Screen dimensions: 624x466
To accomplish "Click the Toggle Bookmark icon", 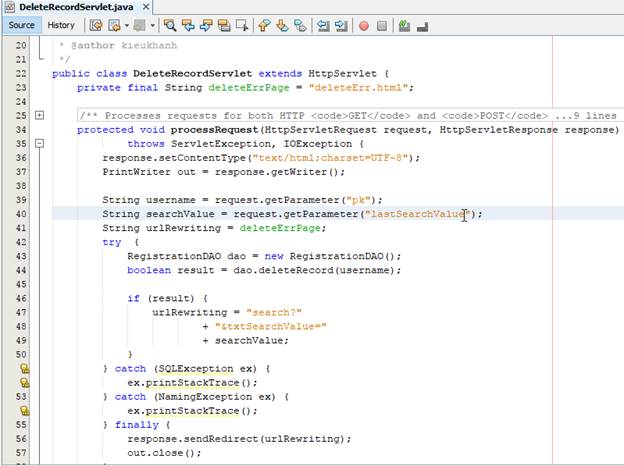I will tap(300, 25).
